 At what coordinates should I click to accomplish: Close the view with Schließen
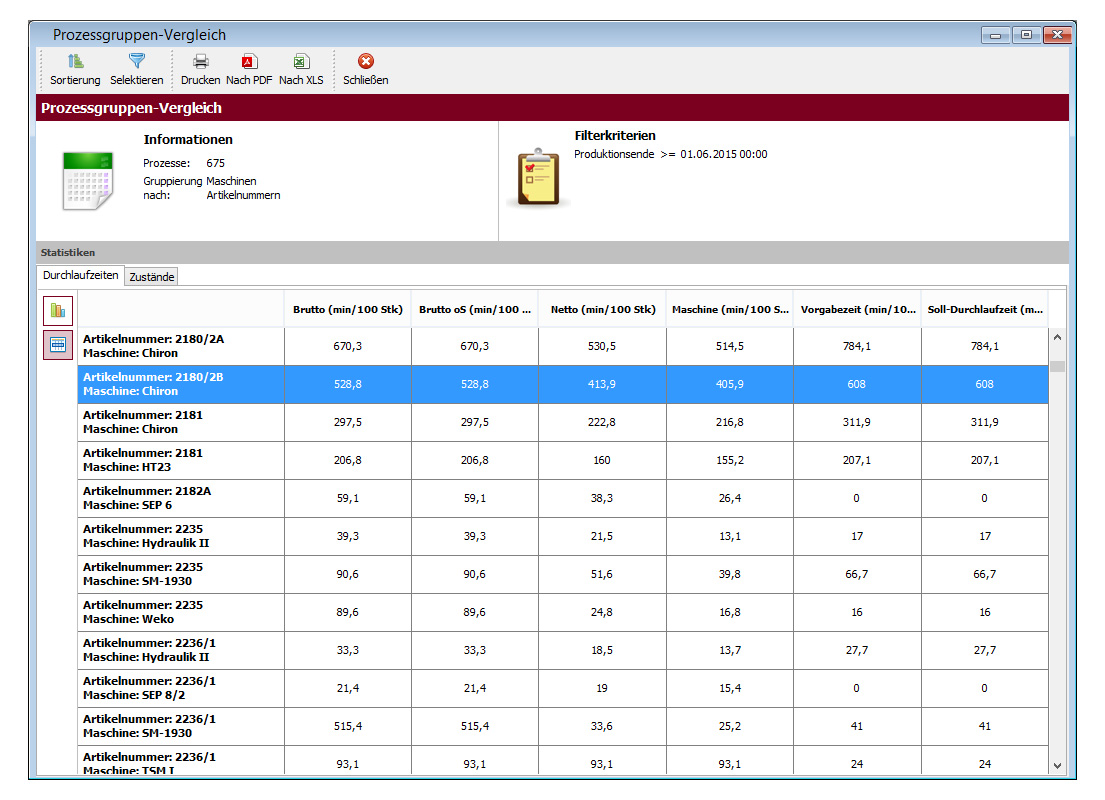(x=365, y=70)
